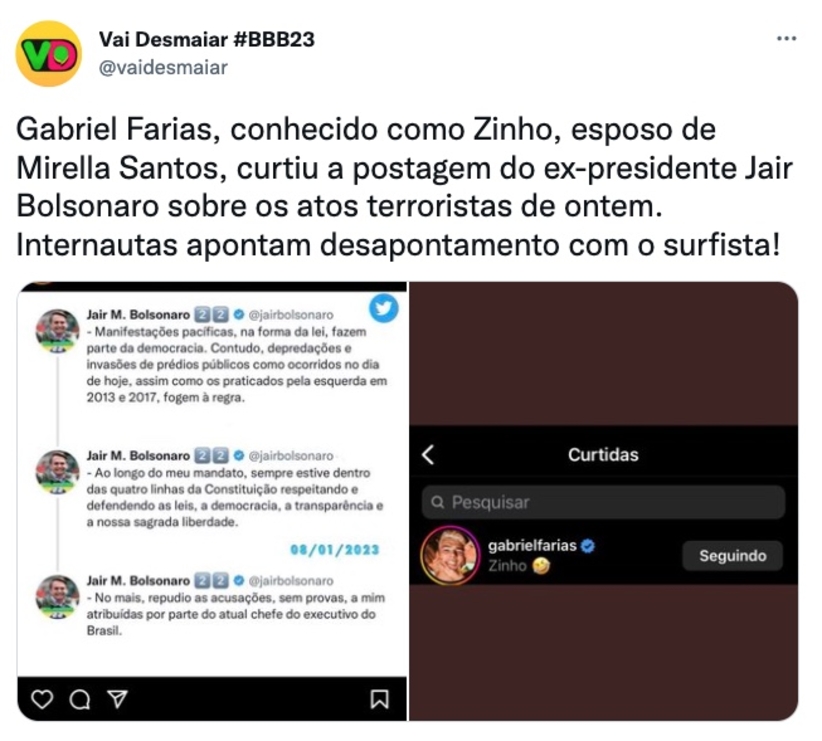The height and width of the screenshot is (741, 822).
Task: Click the gabrielfarias profile picture
Action: click(x=450, y=556)
